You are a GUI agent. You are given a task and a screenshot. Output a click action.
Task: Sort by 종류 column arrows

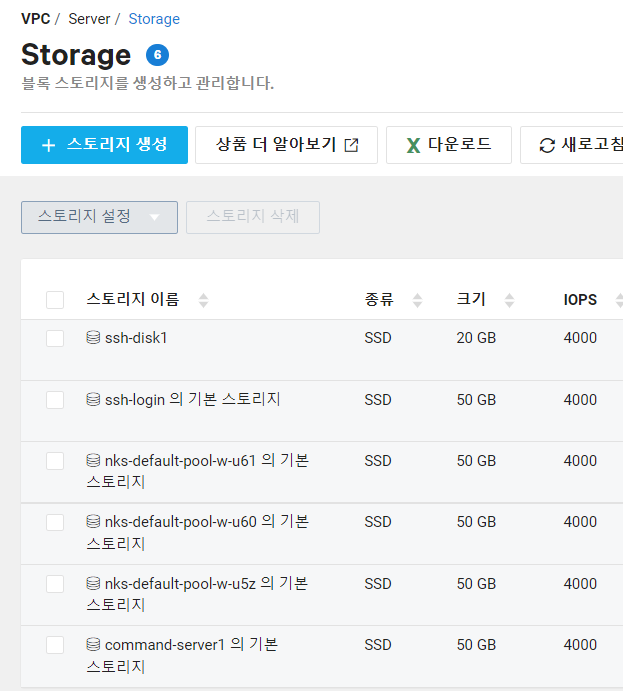[x=417, y=300]
